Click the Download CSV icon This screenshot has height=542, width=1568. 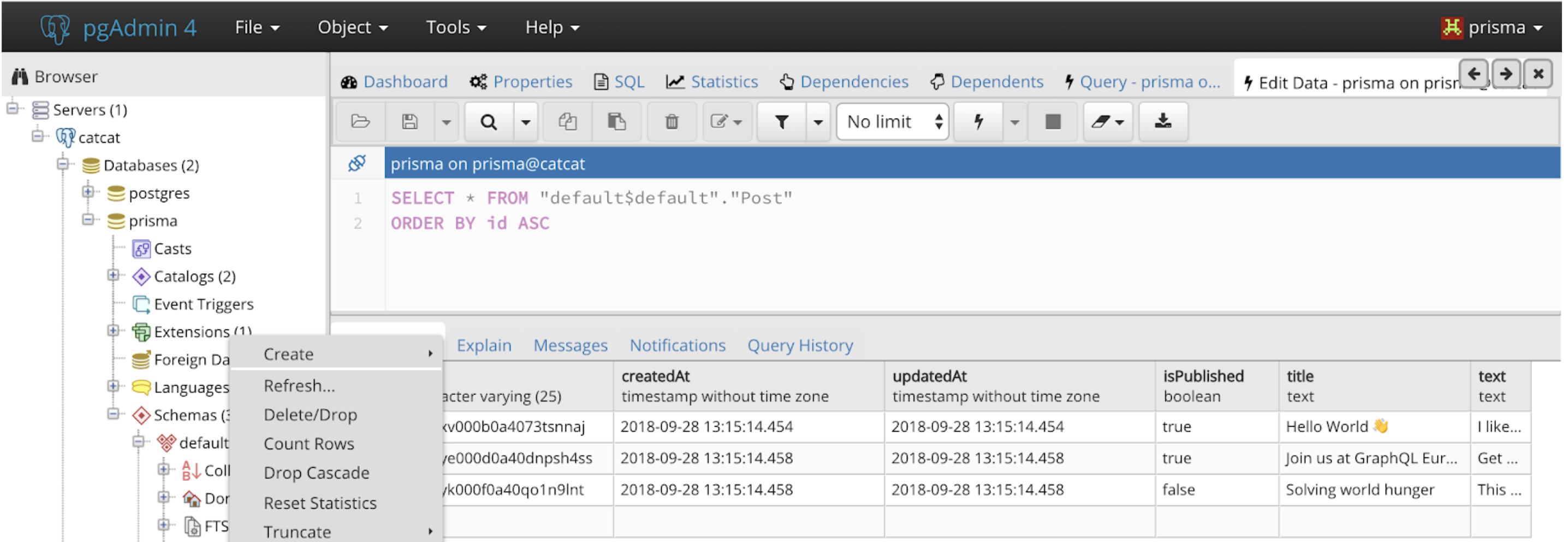[x=1162, y=122]
